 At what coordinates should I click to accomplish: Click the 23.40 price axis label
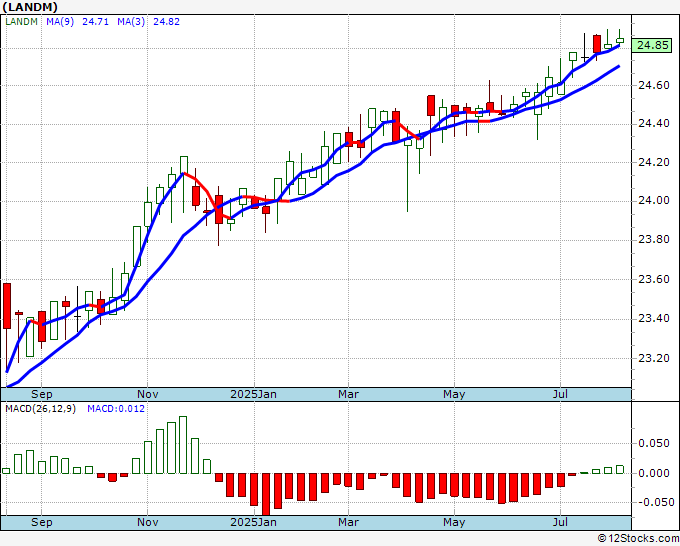pos(654,319)
